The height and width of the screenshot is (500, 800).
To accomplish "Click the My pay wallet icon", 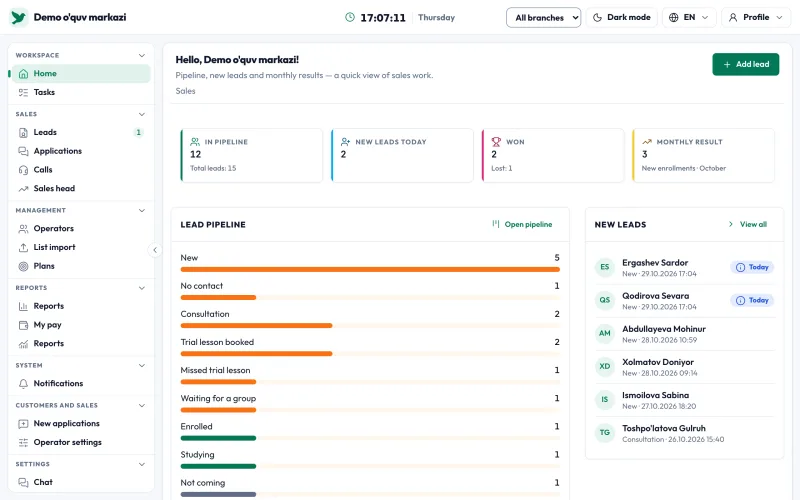I will coord(23,325).
